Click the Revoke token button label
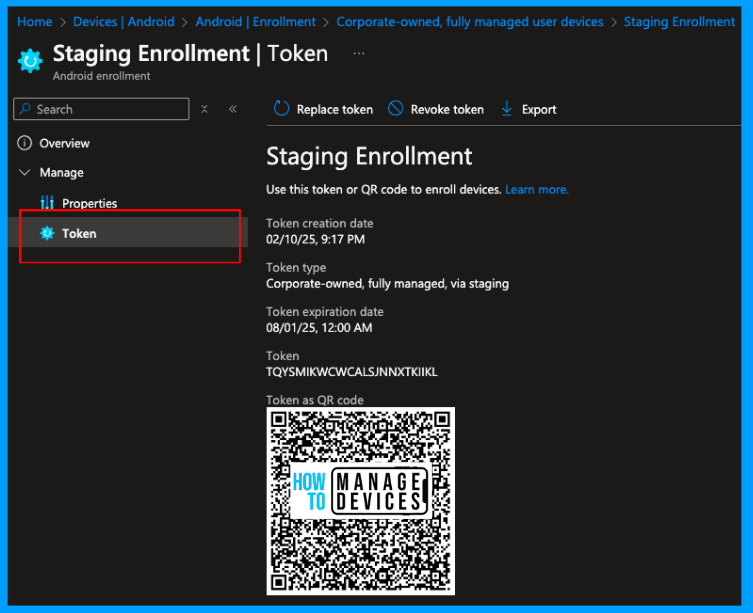The image size is (753, 613). 447,110
